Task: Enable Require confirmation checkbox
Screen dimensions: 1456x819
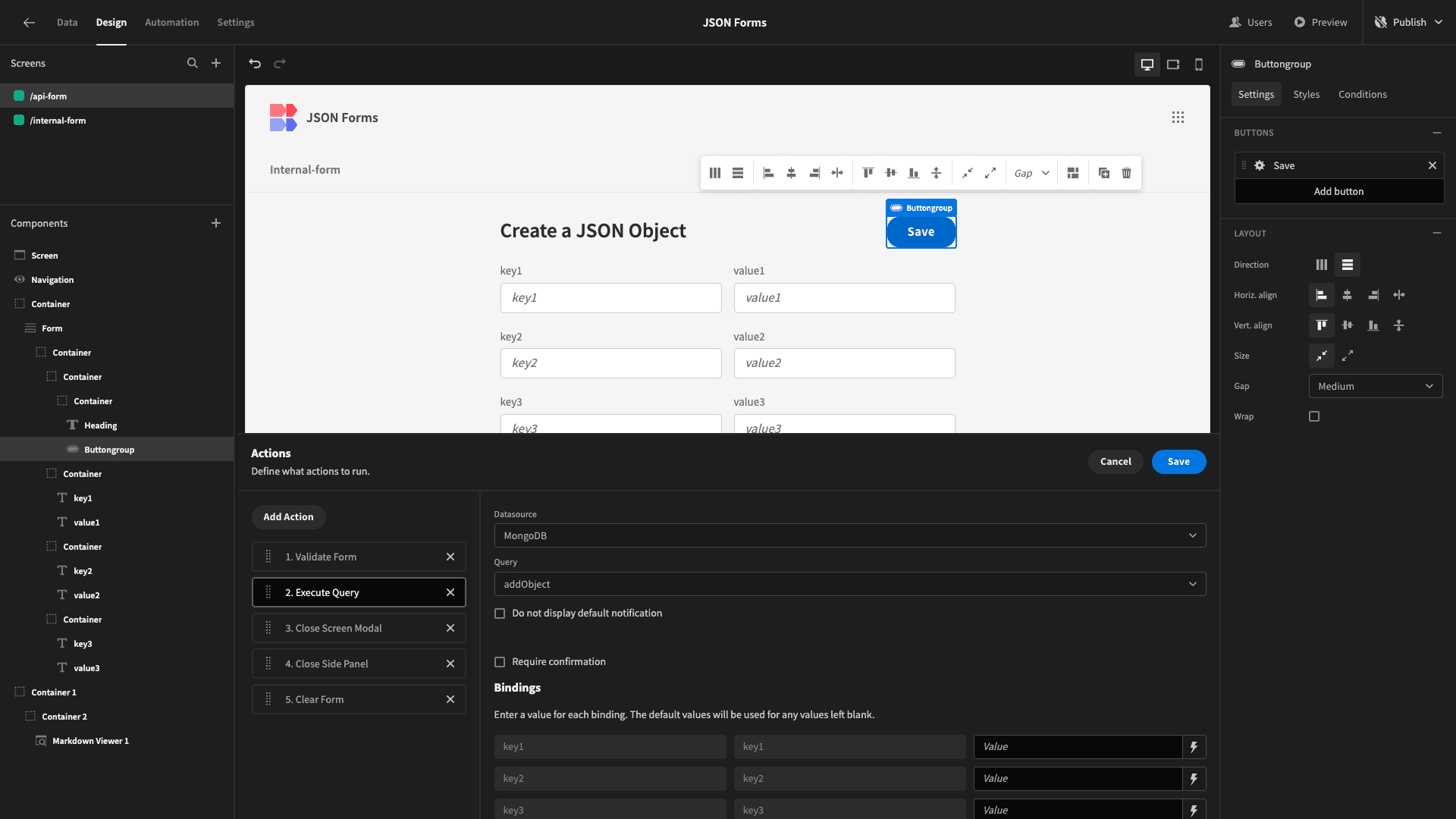Action: coord(500,661)
